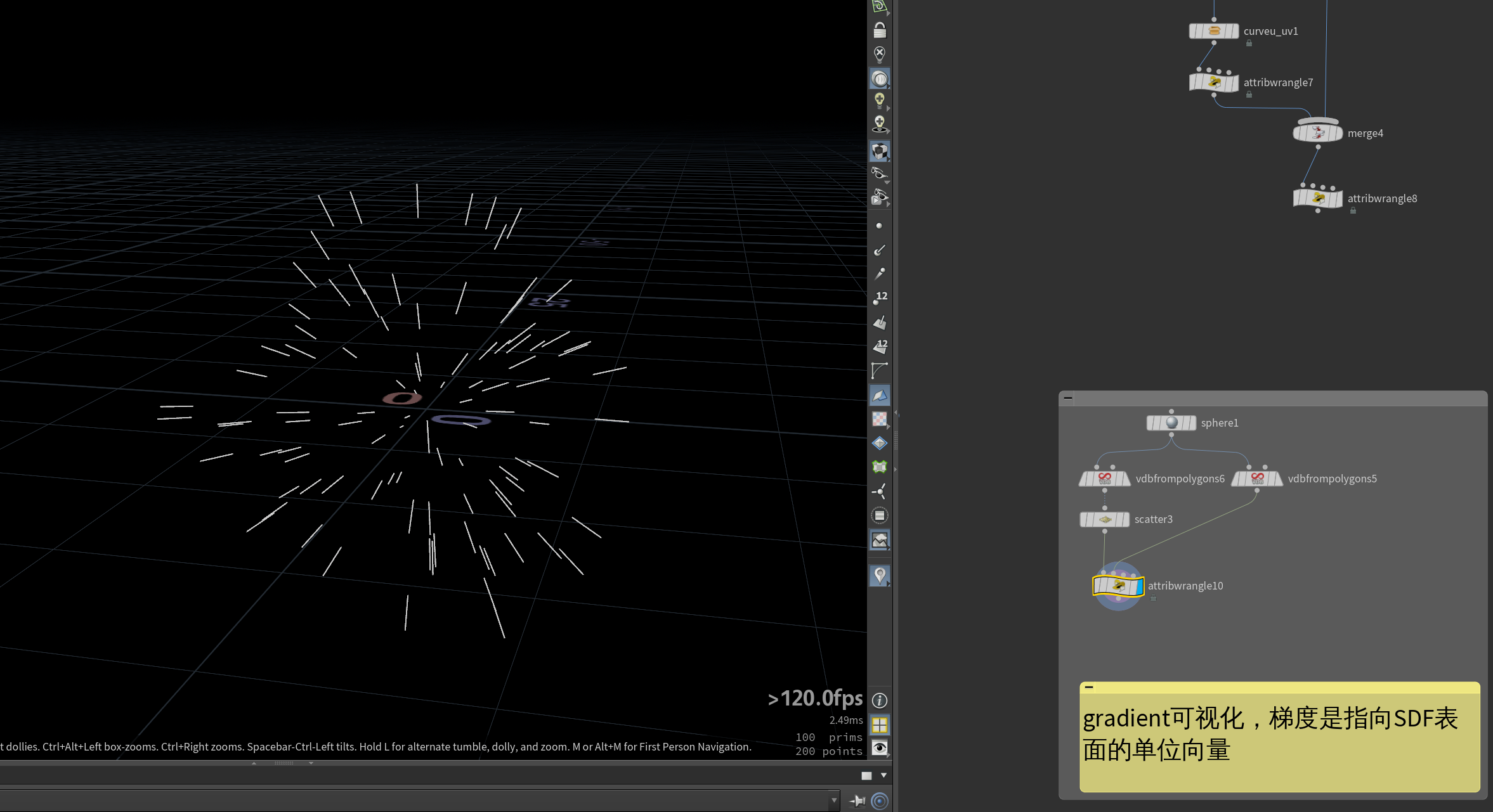Toggle the checkered cube materials display icon

click(880, 151)
